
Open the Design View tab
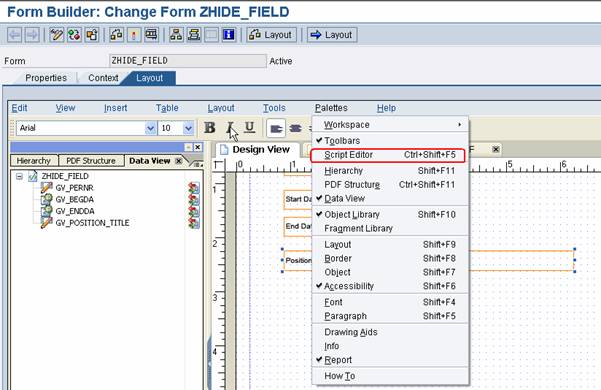point(257,149)
